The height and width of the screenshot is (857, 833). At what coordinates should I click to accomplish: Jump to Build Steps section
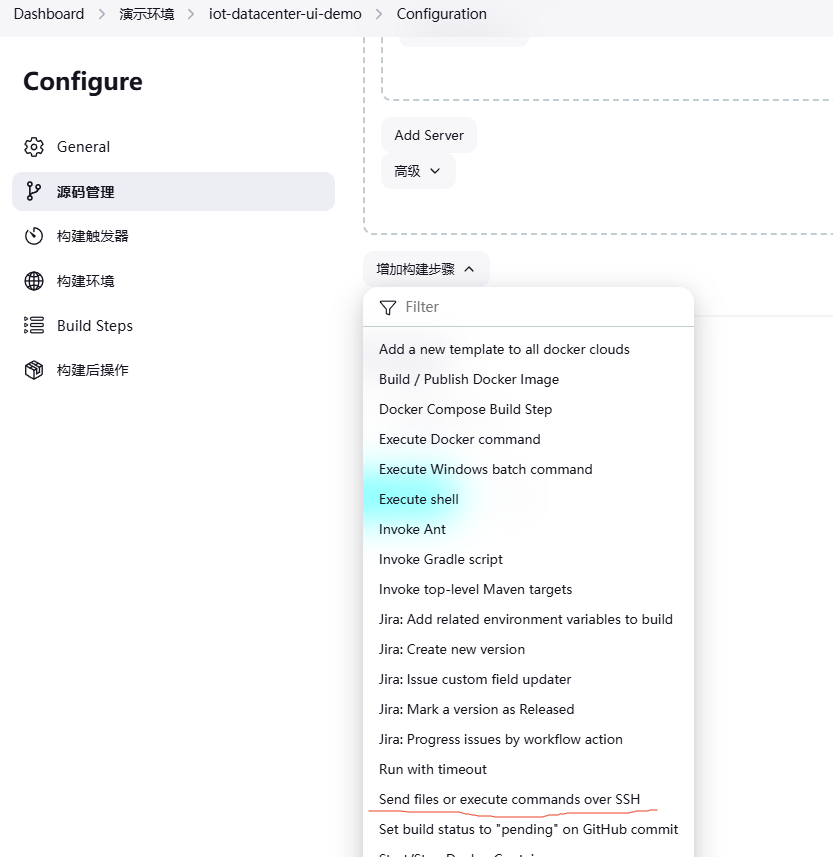173,325
